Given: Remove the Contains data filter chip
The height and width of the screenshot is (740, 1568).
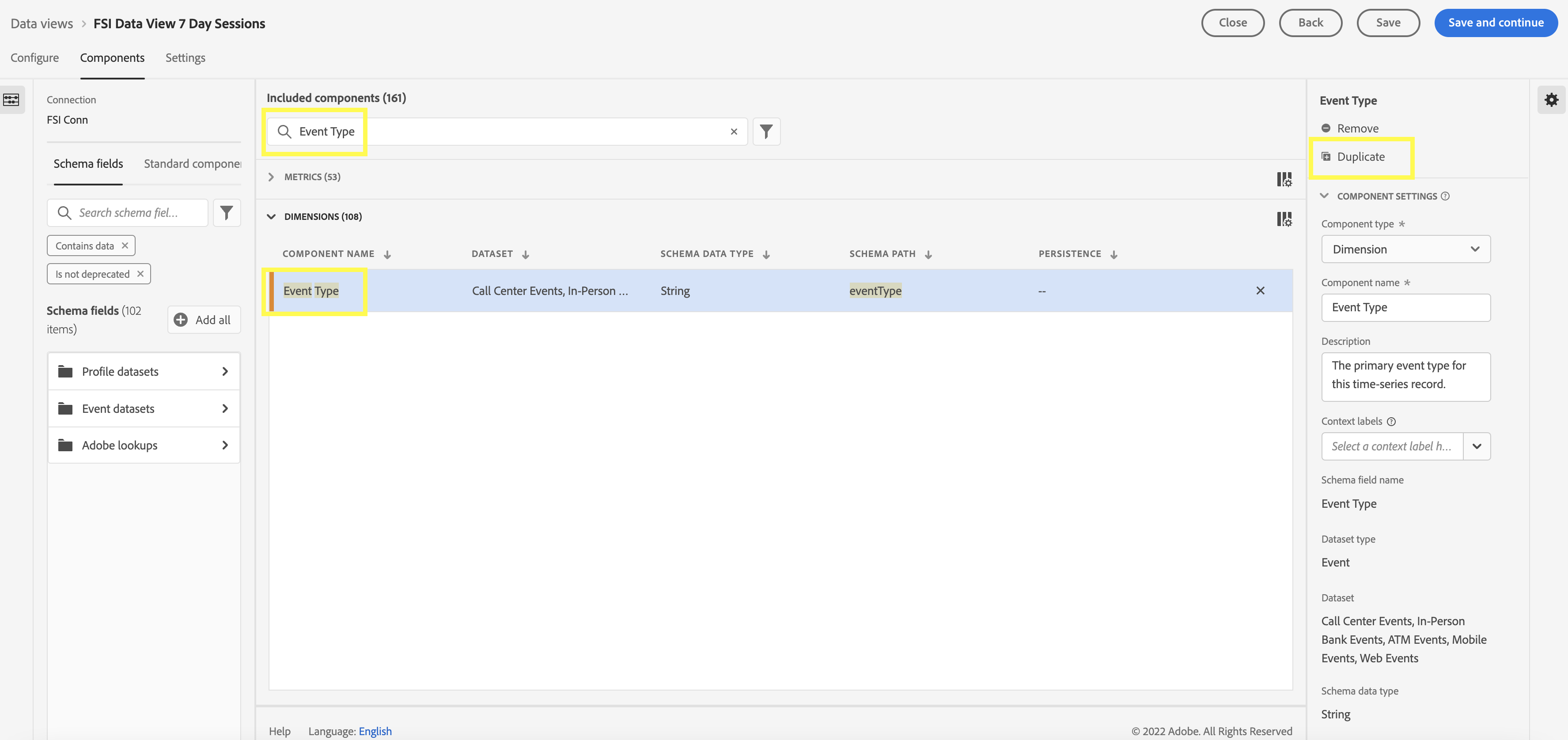Looking at the screenshot, I should pyautogui.click(x=125, y=246).
